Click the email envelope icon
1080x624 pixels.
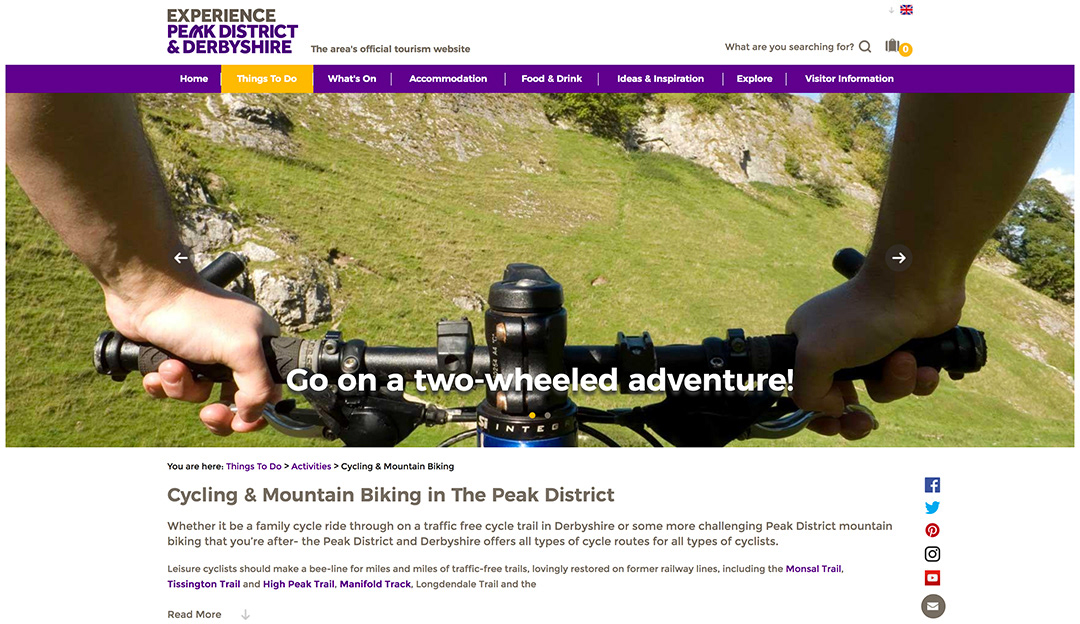[933, 606]
